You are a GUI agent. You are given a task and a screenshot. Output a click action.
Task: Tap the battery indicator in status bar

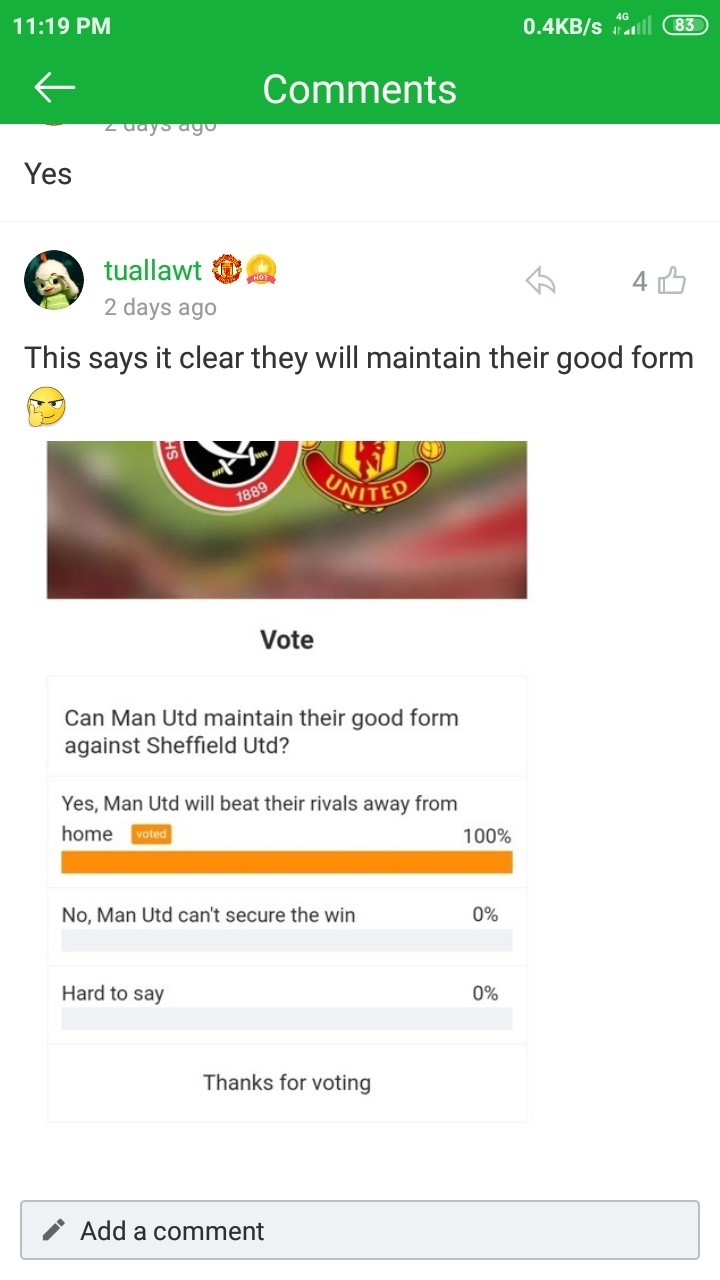684,26
